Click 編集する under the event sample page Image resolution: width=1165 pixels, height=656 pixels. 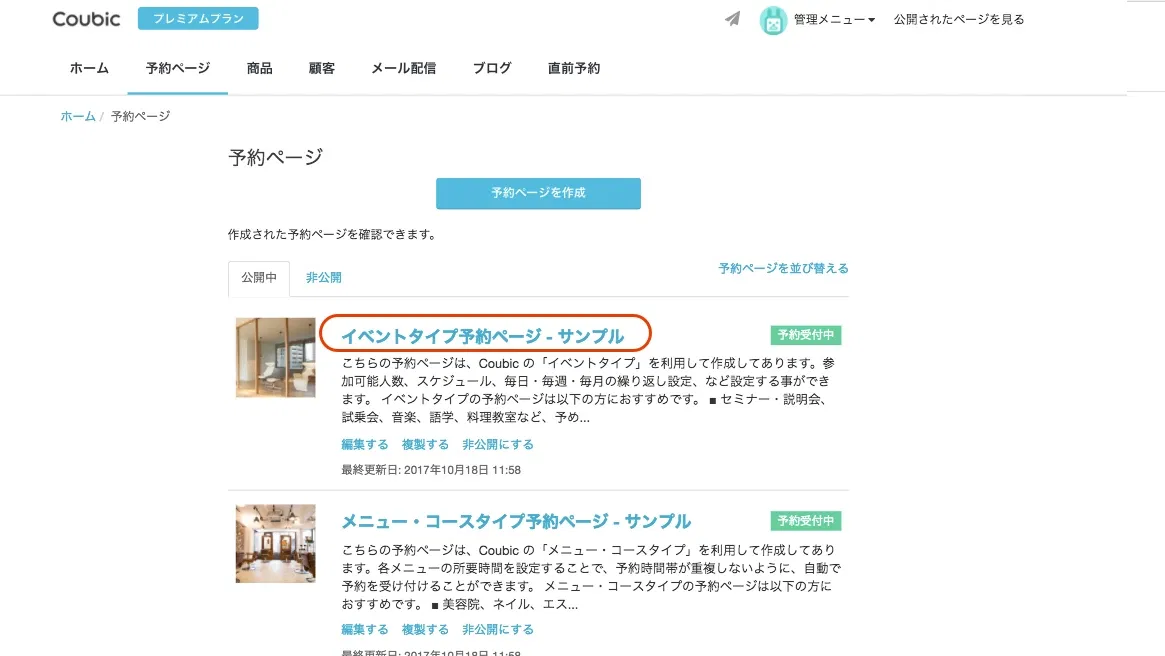click(364, 444)
